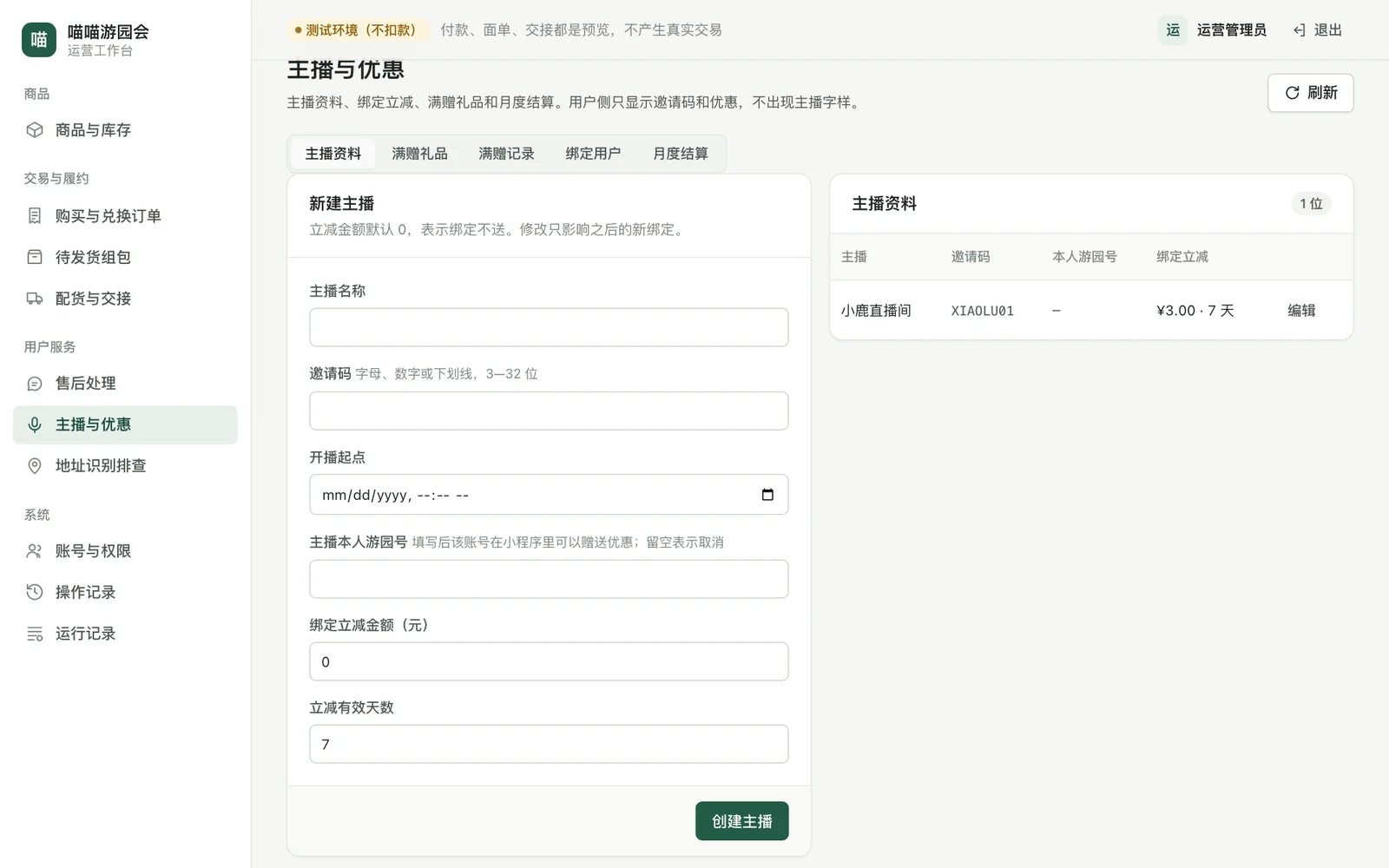The width and height of the screenshot is (1389, 868).
Task: Open the 月度结算 tab
Action: pyautogui.click(x=681, y=154)
